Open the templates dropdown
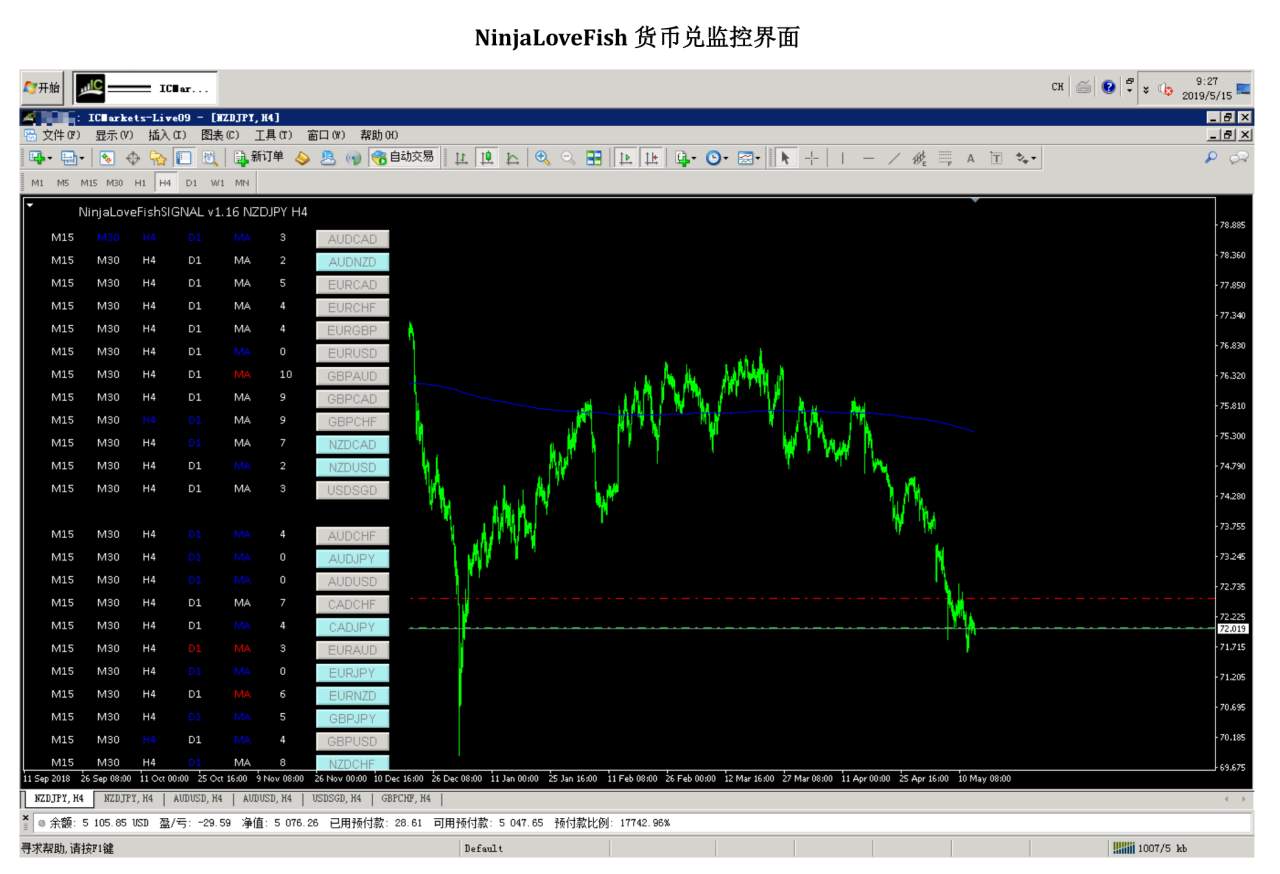The image size is (1280, 874). [758, 158]
